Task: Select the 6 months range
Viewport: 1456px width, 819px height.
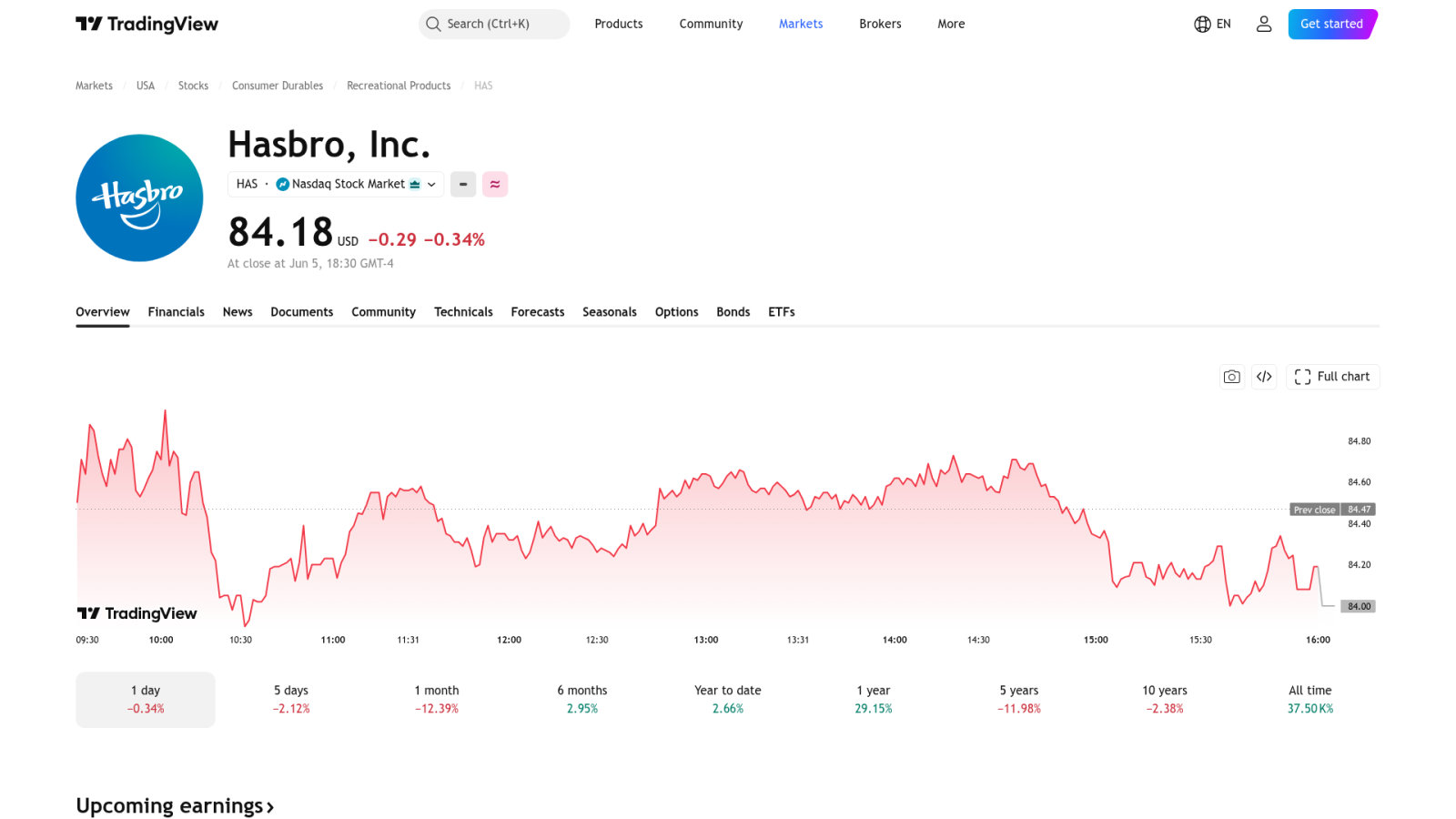Action: tap(582, 700)
